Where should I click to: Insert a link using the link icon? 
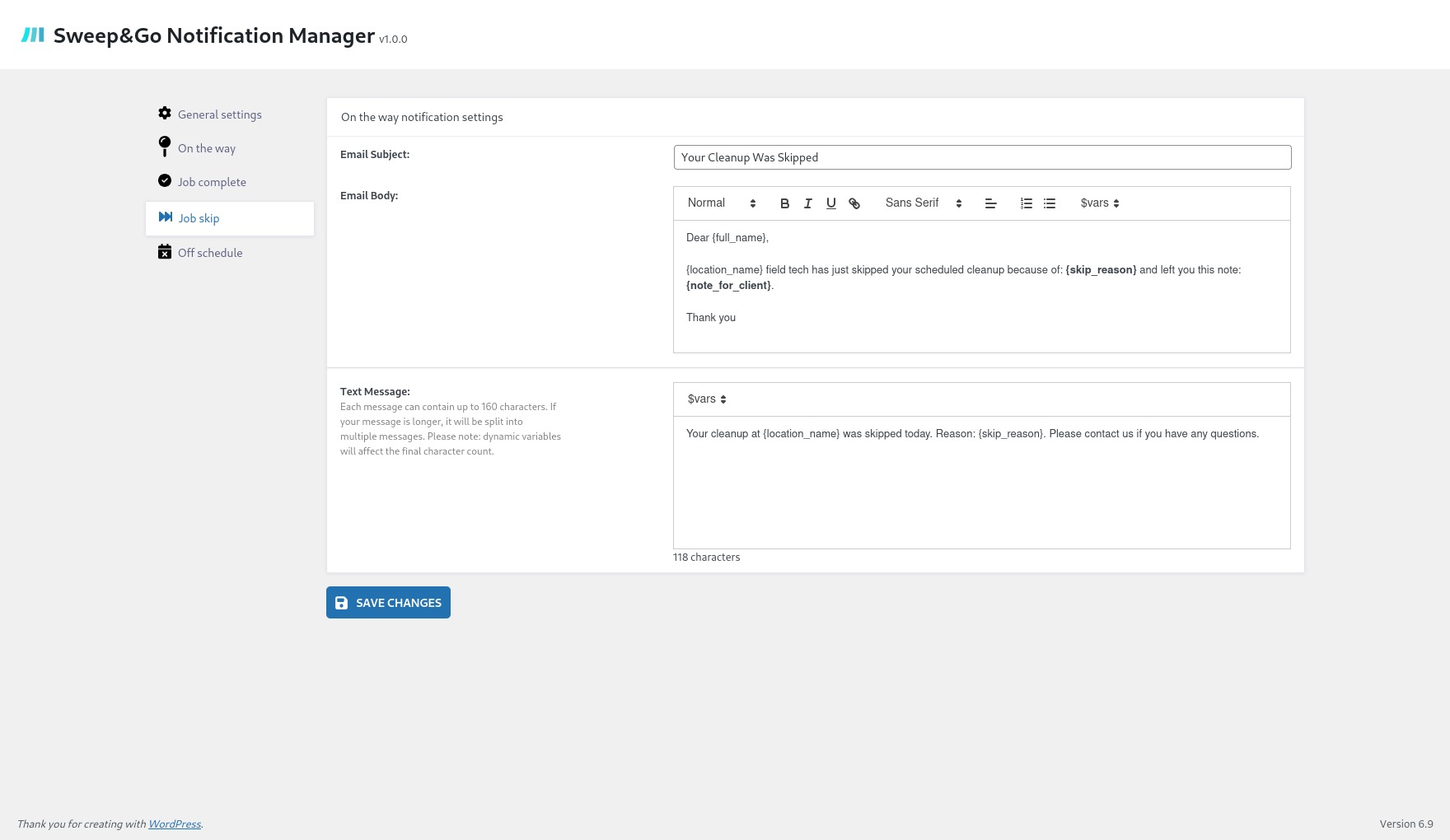coord(854,203)
